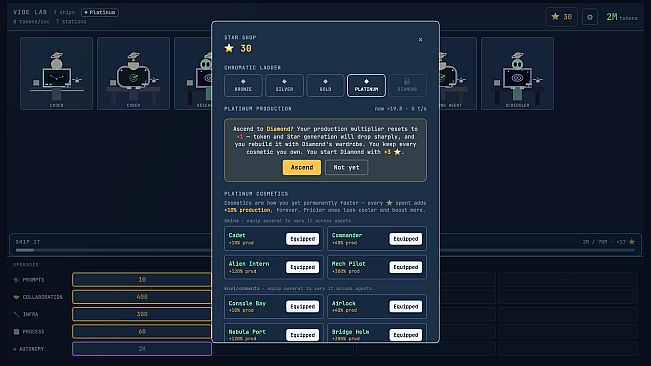Click the Platinum Production multiplier text

[x=400, y=109]
